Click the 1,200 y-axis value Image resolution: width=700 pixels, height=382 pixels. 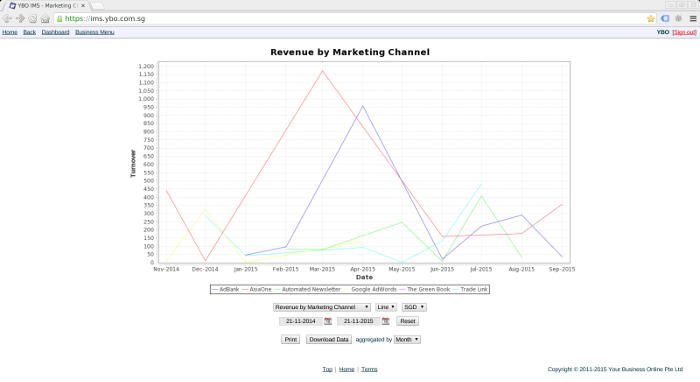pos(146,66)
